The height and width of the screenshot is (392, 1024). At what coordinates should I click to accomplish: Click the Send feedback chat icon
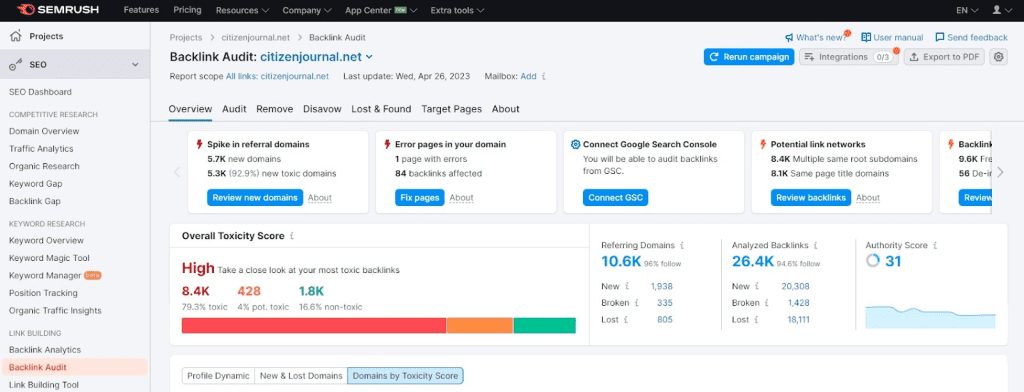(940, 37)
